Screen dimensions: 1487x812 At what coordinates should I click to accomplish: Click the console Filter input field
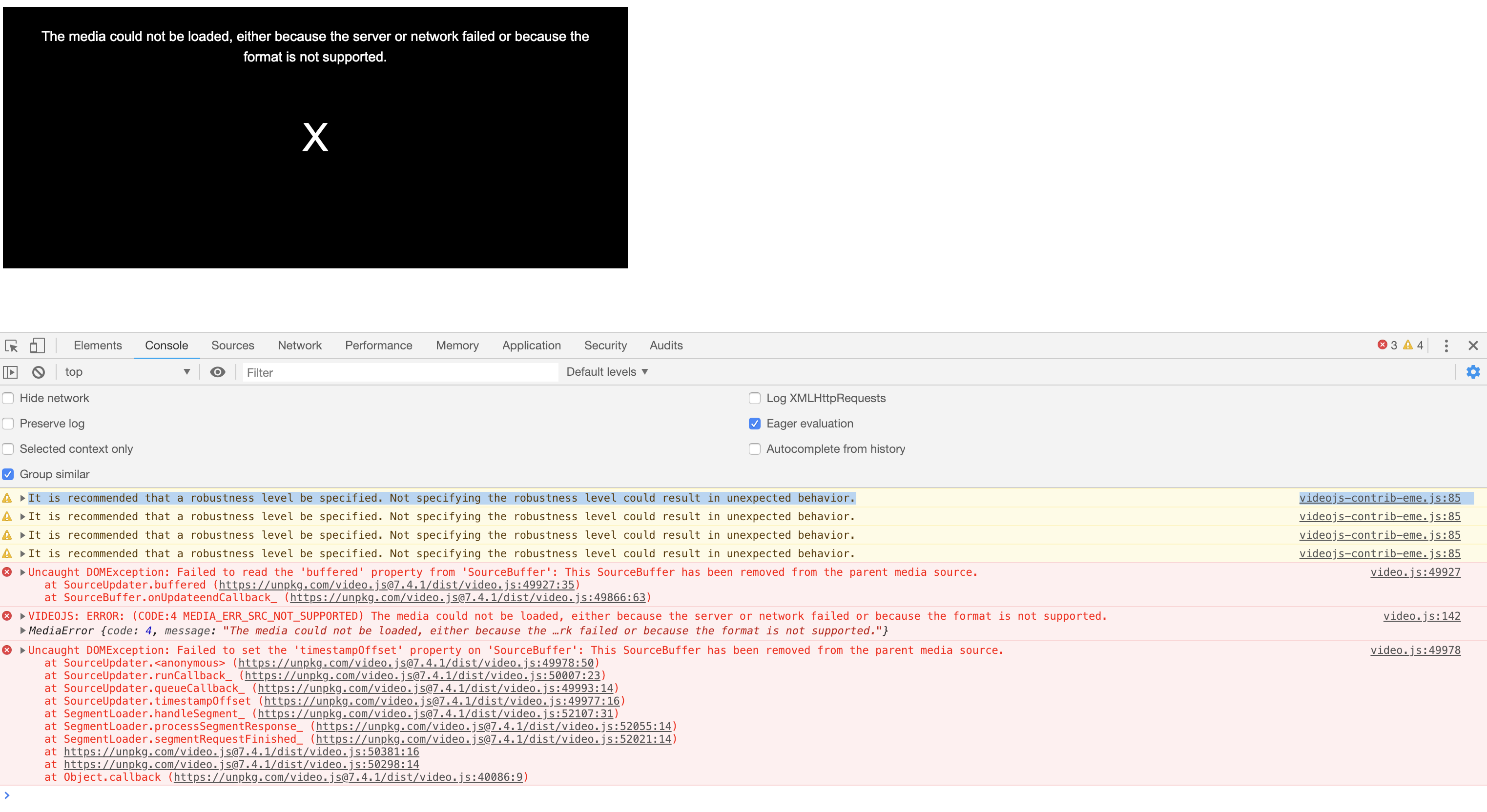tap(398, 373)
